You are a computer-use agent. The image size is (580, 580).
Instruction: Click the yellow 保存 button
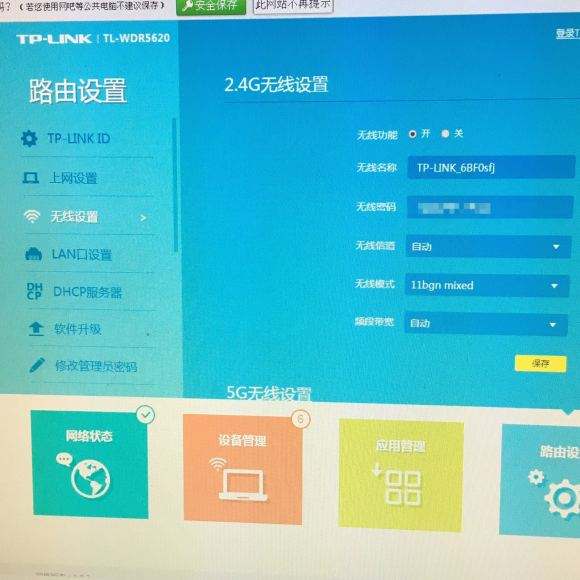(x=540, y=364)
